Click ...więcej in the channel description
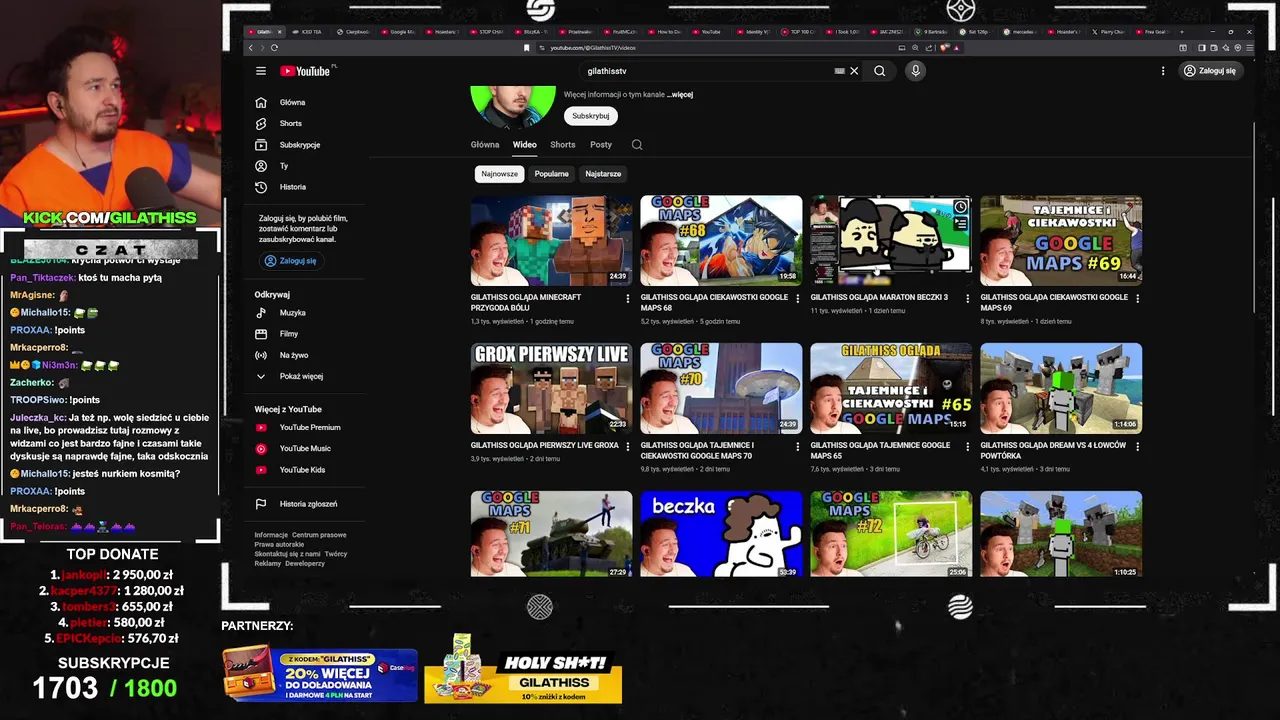This screenshot has width=1280, height=720. [681, 95]
